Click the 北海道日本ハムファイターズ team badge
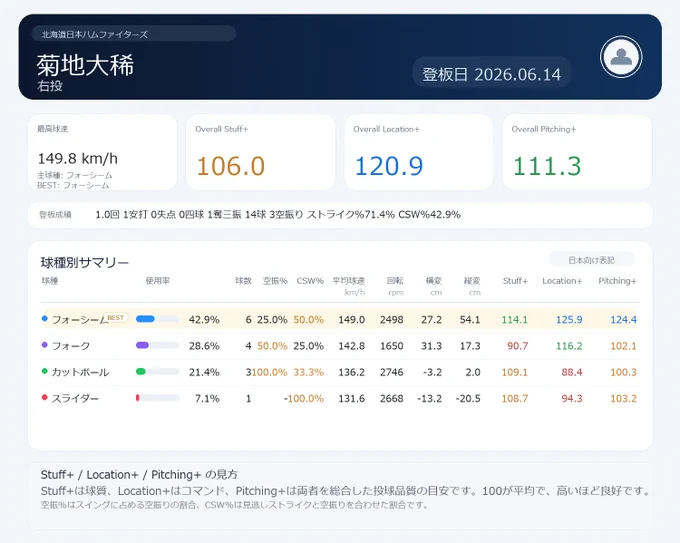This screenshot has height=543, width=680. (134, 34)
